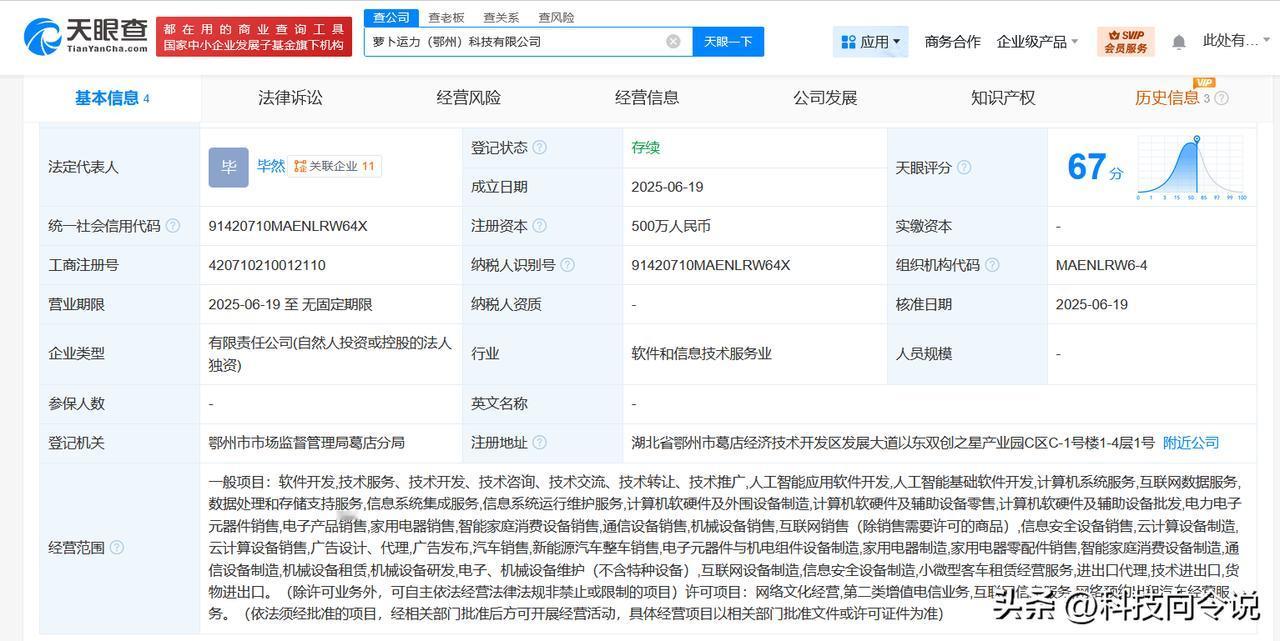Click help icon beside 注册地址
Viewport: 1280px width, 641px height.
pos(540,442)
